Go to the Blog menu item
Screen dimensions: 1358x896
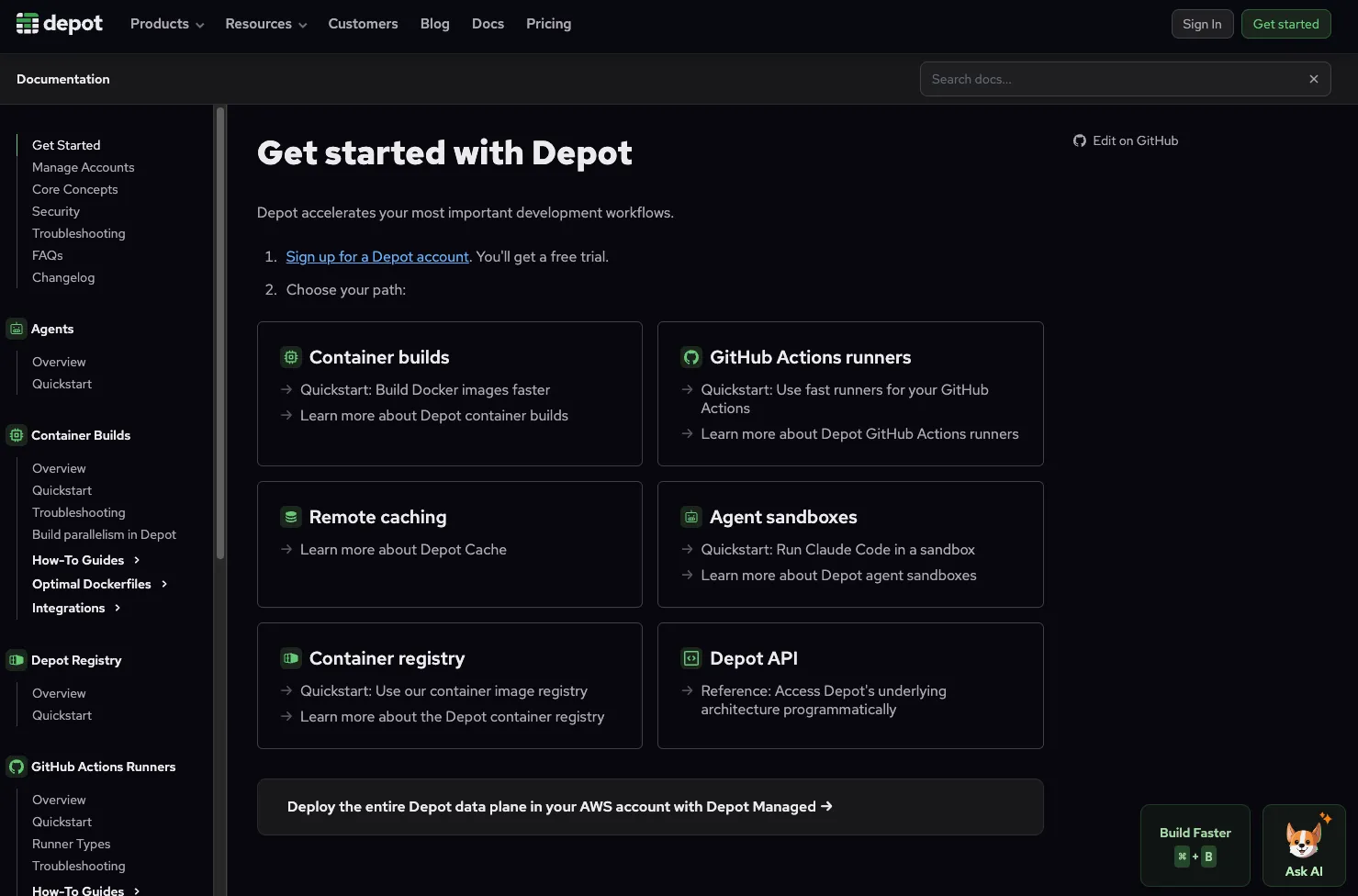(x=434, y=24)
